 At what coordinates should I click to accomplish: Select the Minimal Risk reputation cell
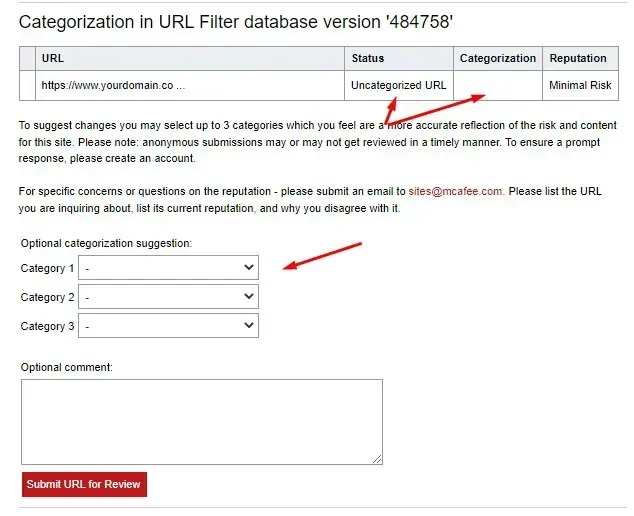click(x=580, y=85)
